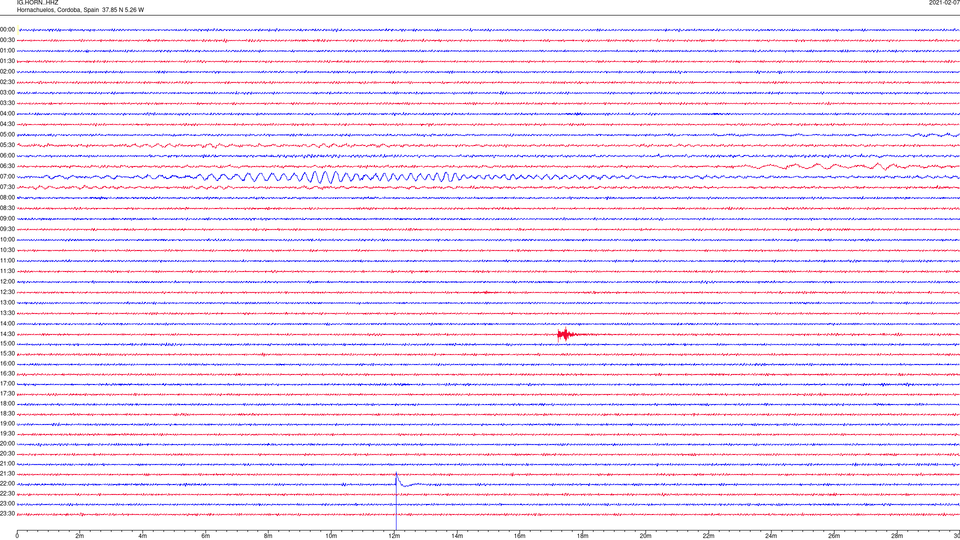Click the 03:30 time label
960x540 pixels.
[7, 103]
